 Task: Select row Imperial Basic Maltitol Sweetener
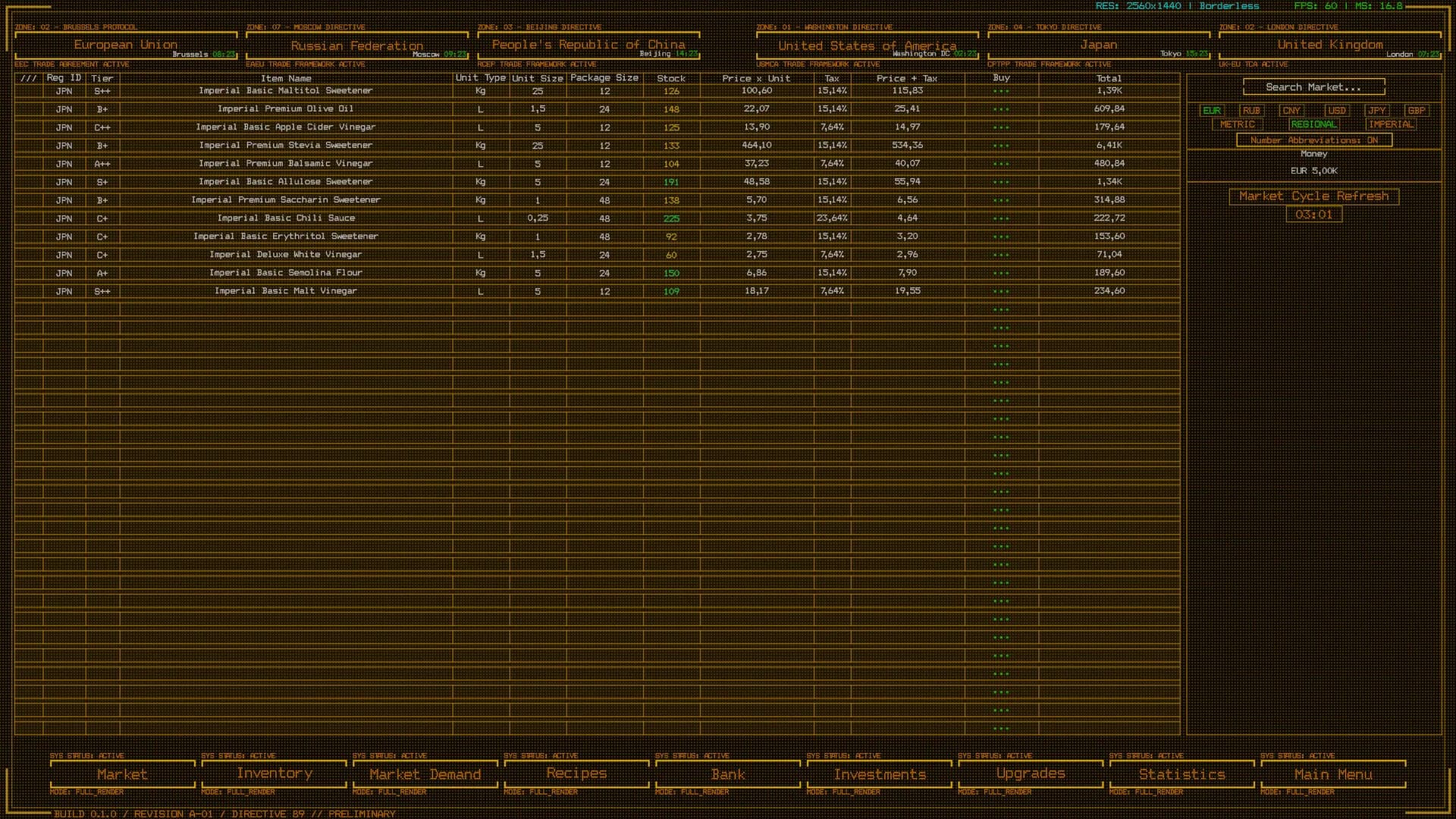pyautogui.click(x=597, y=91)
